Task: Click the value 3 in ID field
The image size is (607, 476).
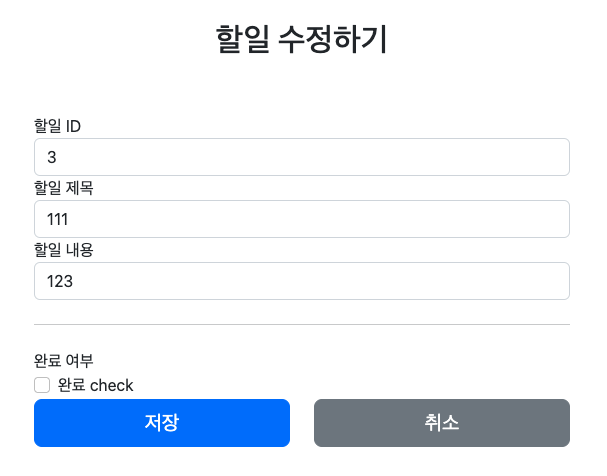Action: click(52, 157)
